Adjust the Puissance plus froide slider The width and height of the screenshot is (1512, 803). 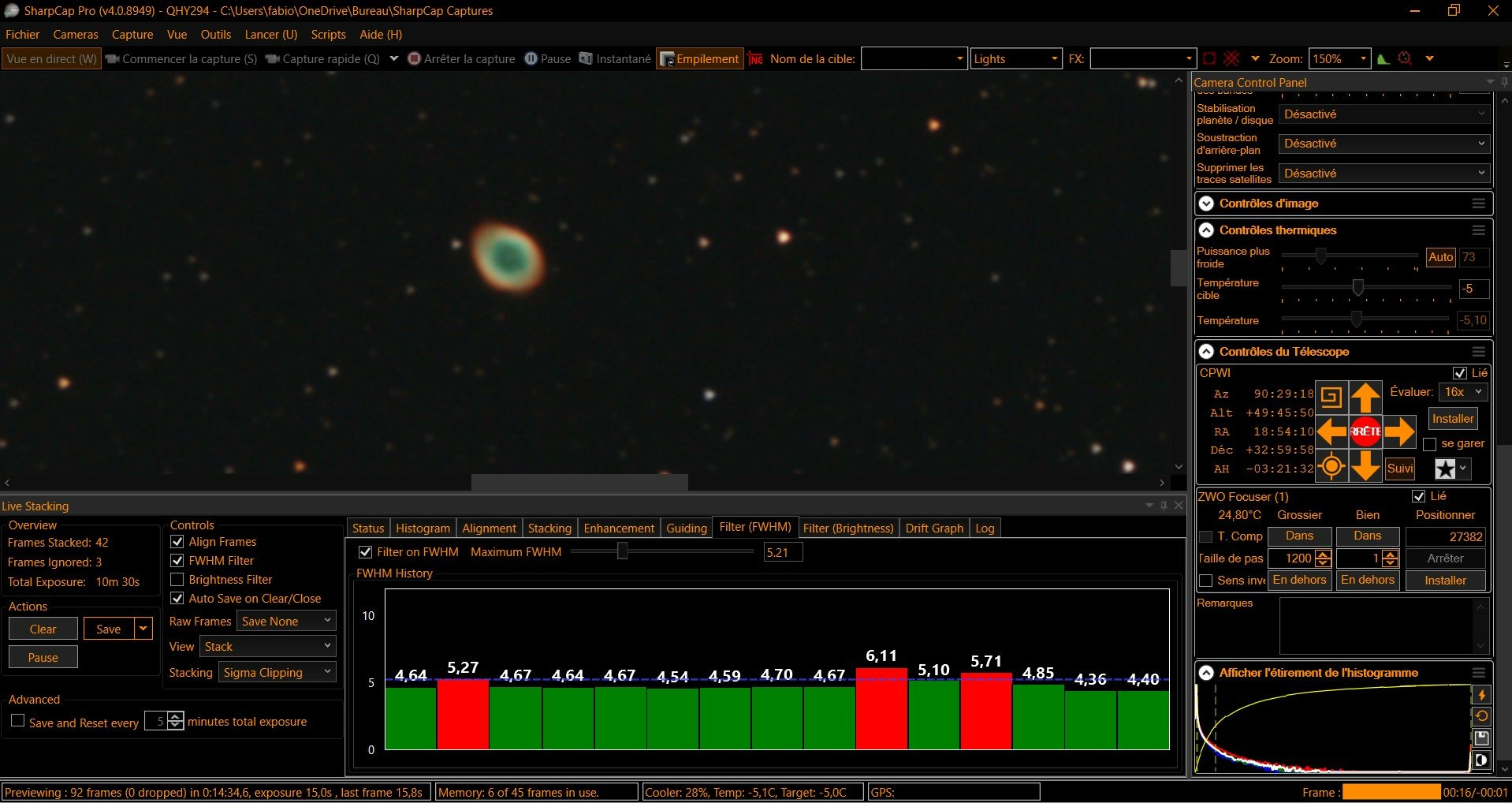pyautogui.click(x=1320, y=256)
